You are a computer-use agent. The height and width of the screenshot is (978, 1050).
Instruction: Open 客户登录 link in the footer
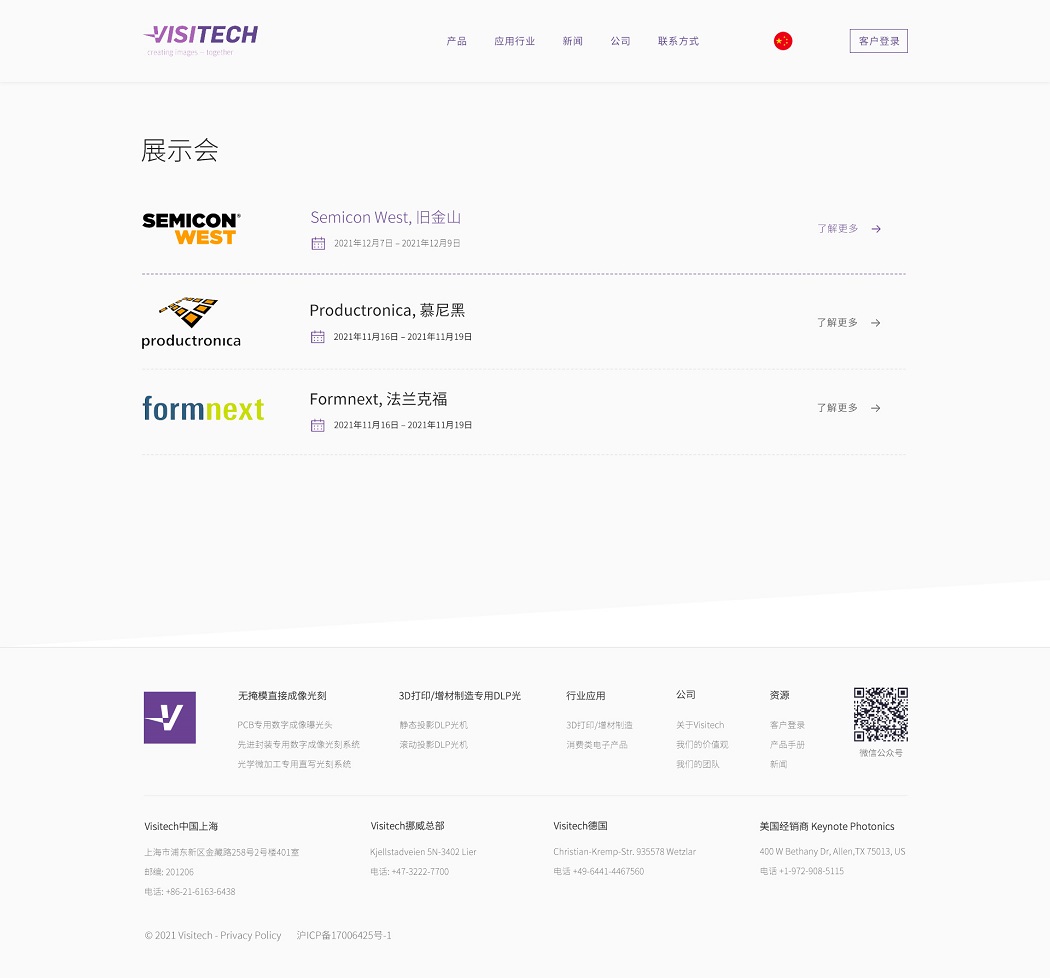pyautogui.click(x=788, y=725)
